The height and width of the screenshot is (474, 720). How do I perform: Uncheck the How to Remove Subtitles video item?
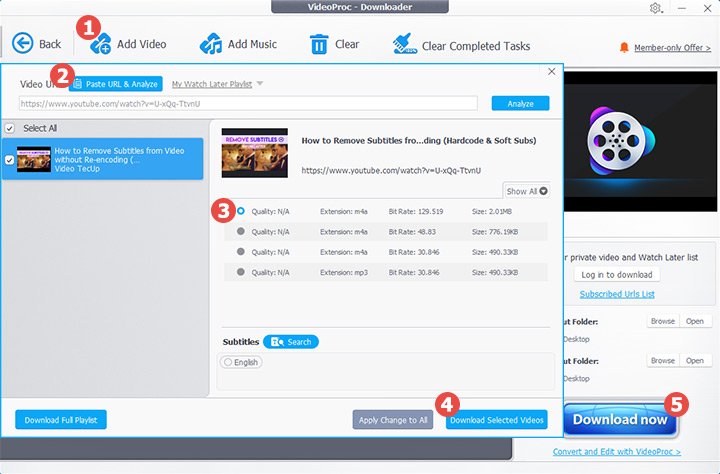[x=10, y=159]
